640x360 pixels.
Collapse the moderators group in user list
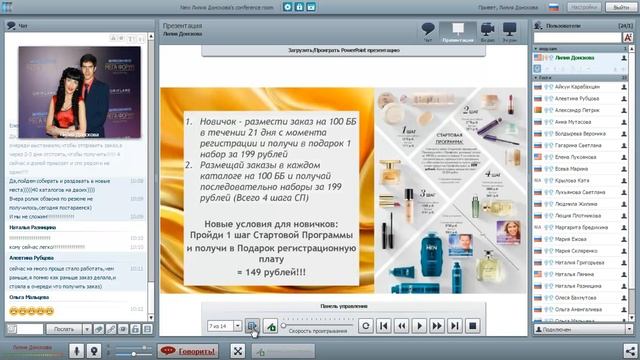pyautogui.click(x=536, y=49)
